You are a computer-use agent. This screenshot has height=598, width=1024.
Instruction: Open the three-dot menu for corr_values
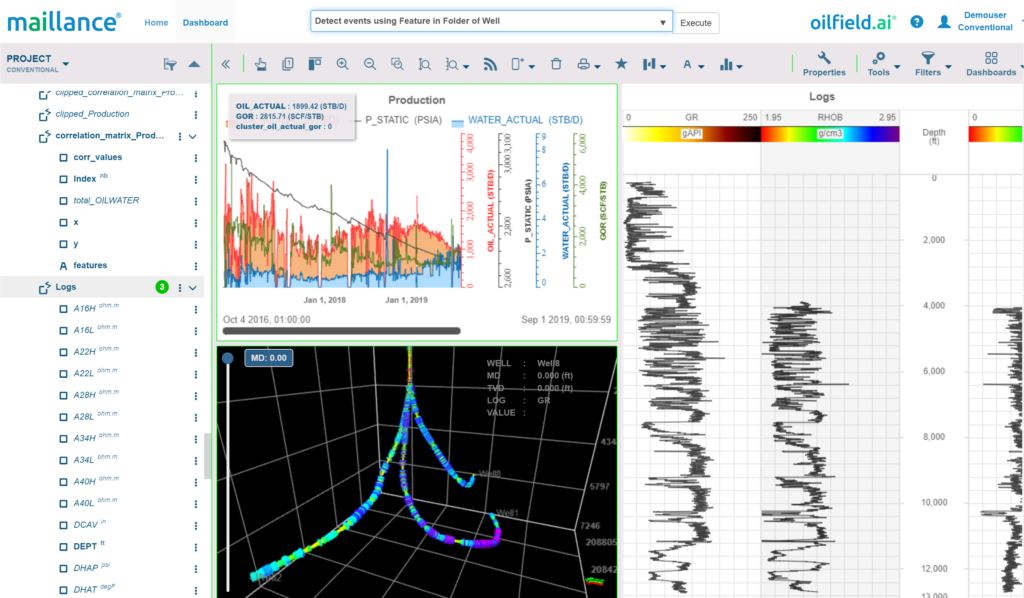point(195,158)
